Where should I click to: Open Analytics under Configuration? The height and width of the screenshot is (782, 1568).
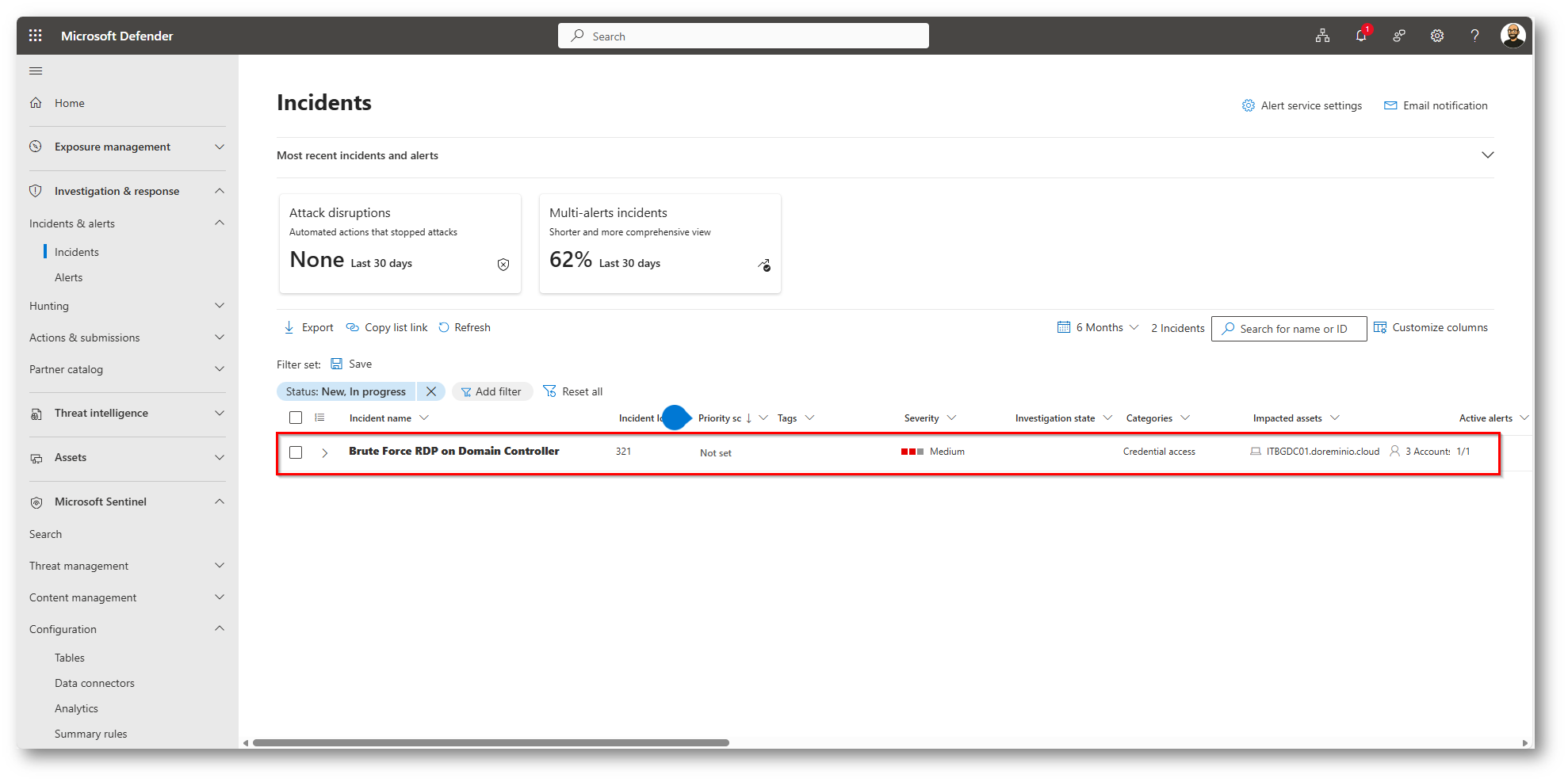click(76, 708)
